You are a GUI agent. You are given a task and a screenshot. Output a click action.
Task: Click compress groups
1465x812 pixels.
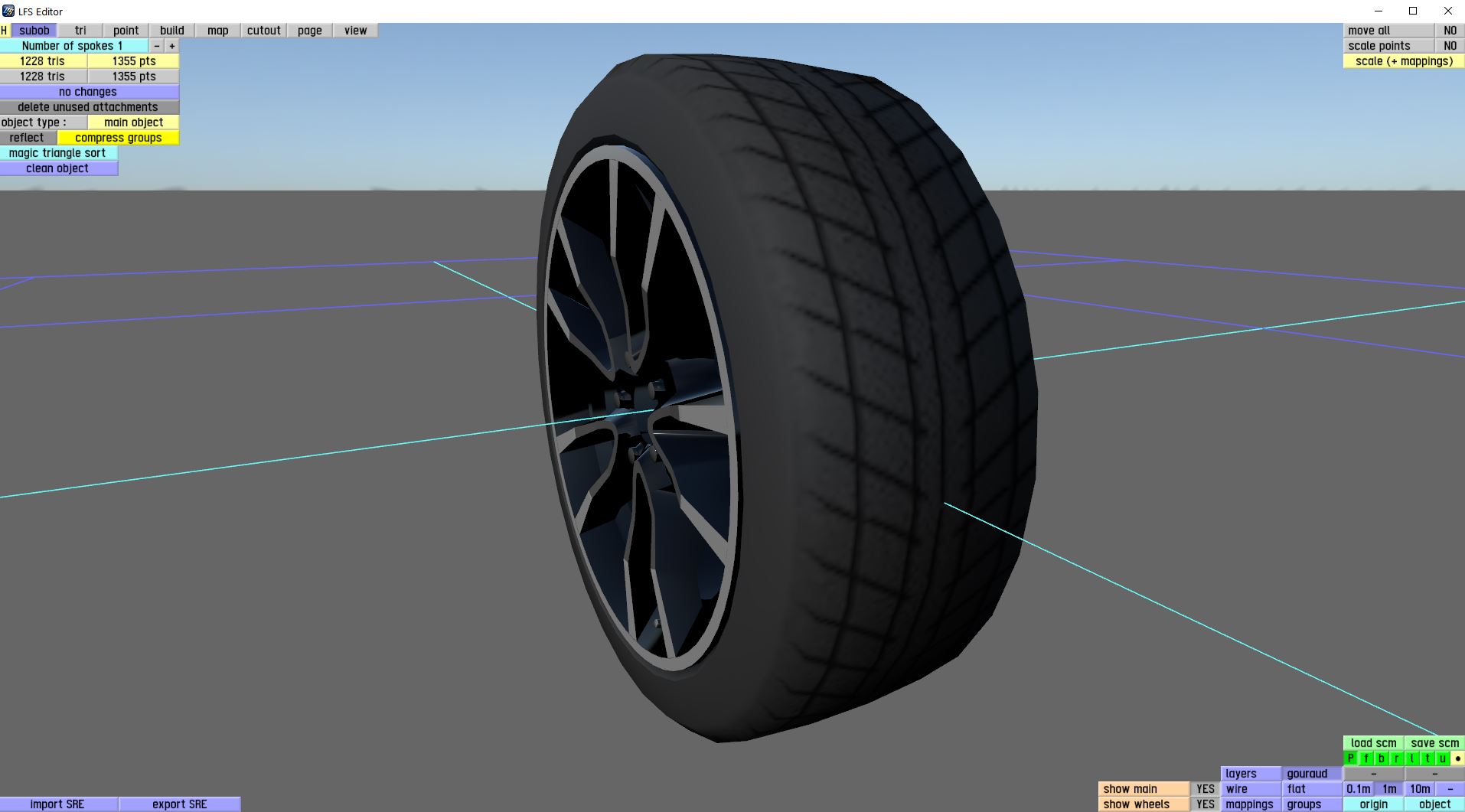pos(119,138)
